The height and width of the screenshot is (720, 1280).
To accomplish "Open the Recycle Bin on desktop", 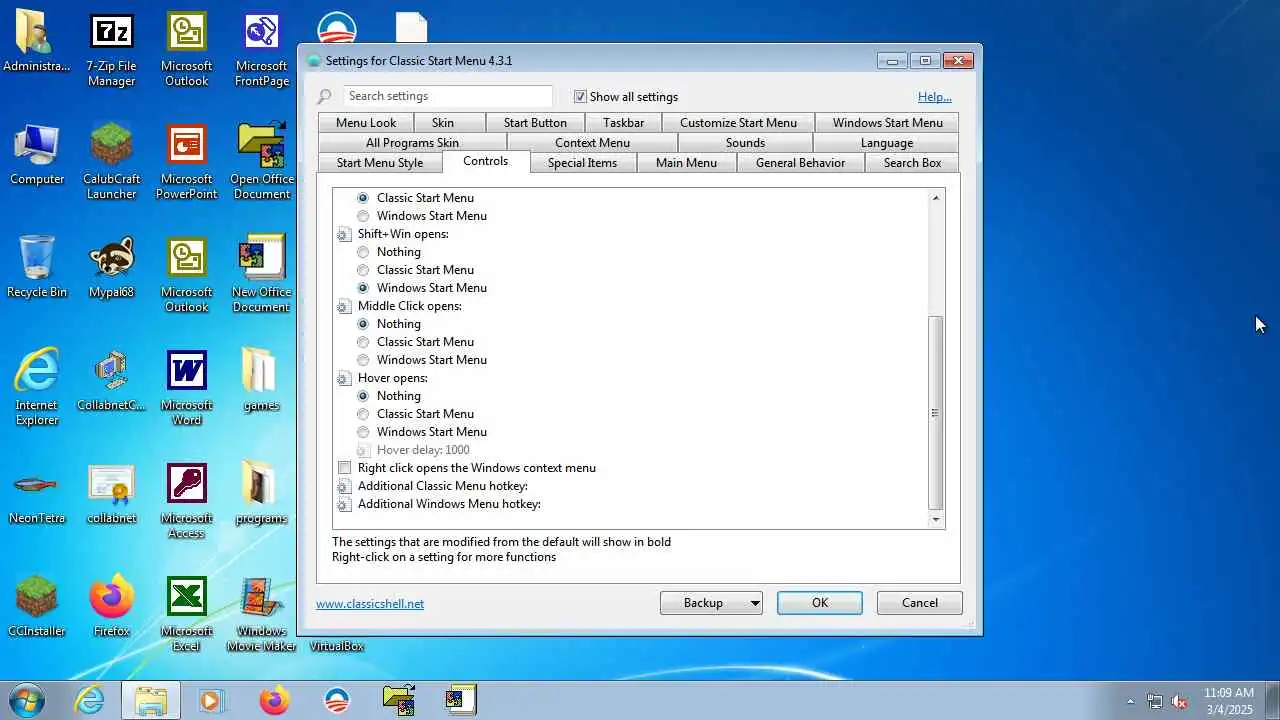I will click(x=37, y=268).
